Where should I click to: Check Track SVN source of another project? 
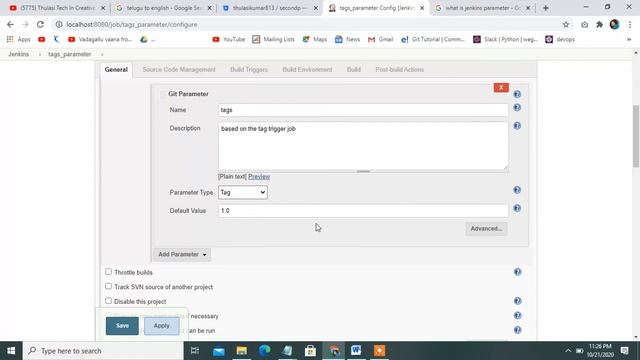[x=108, y=287]
